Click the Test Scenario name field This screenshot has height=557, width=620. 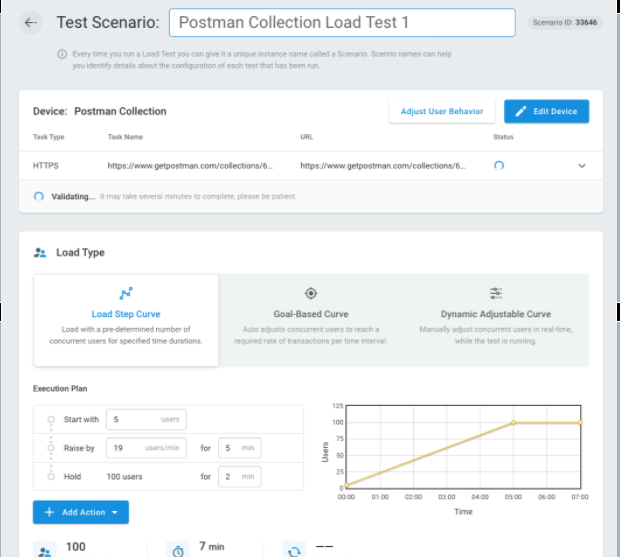pyautogui.click(x=342, y=22)
